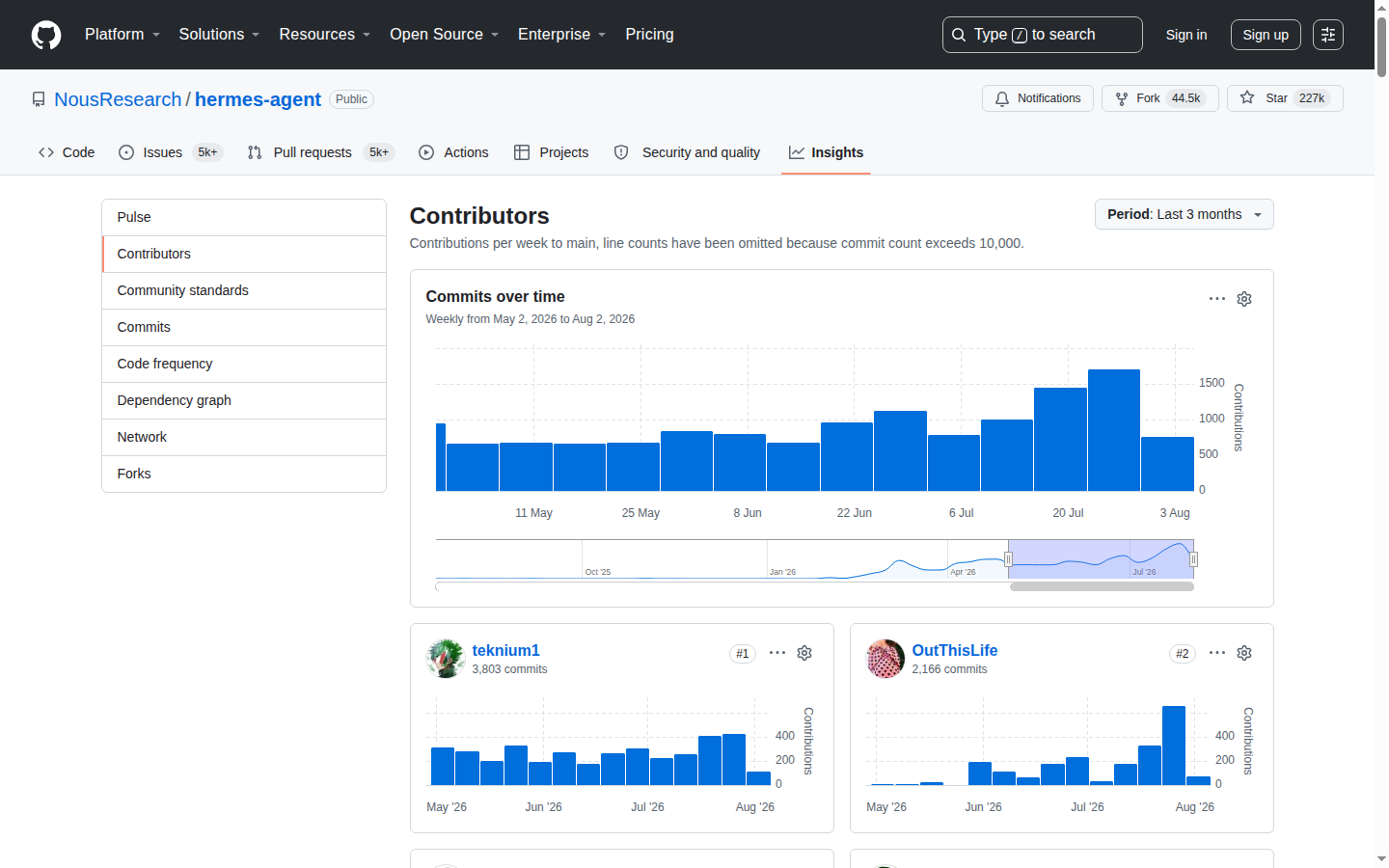Expand the Platform menu in header
This screenshot has height=868, width=1389.
tap(123, 35)
